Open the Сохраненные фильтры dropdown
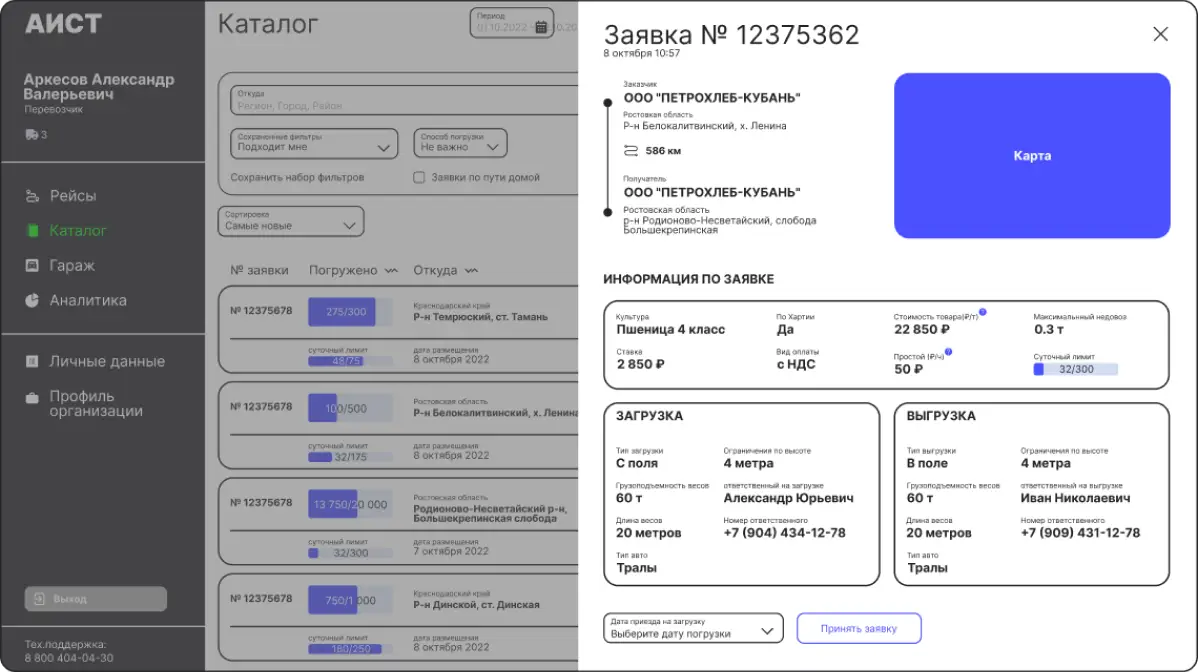 314,143
